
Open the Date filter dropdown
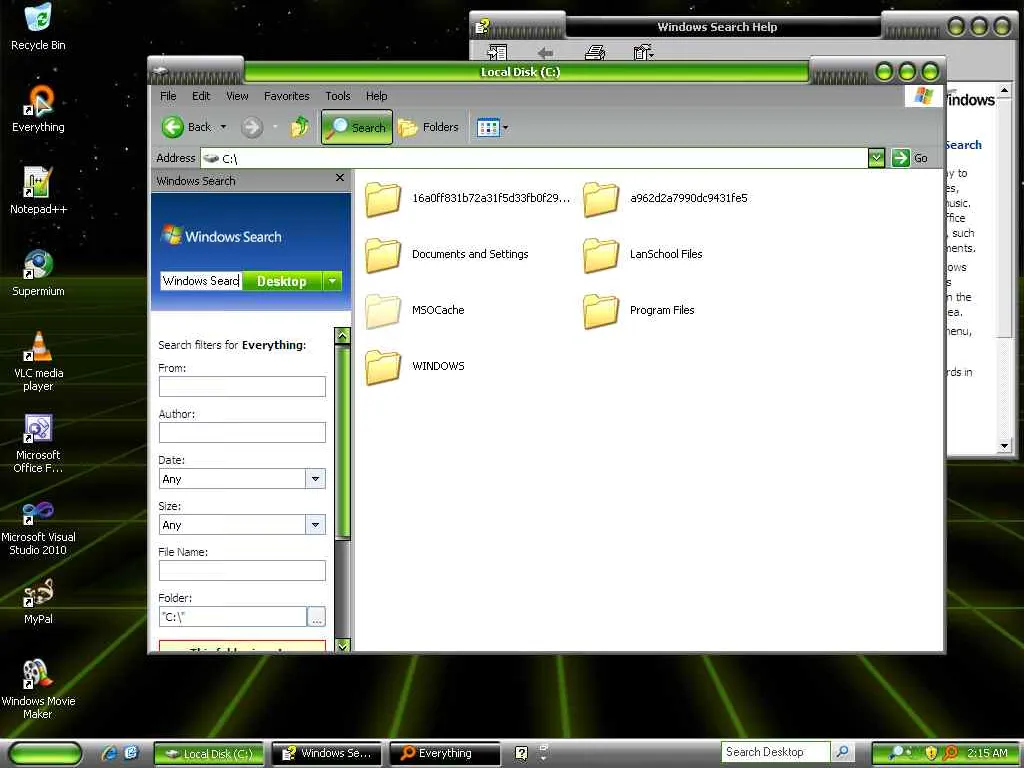pyautogui.click(x=315, y=479)
